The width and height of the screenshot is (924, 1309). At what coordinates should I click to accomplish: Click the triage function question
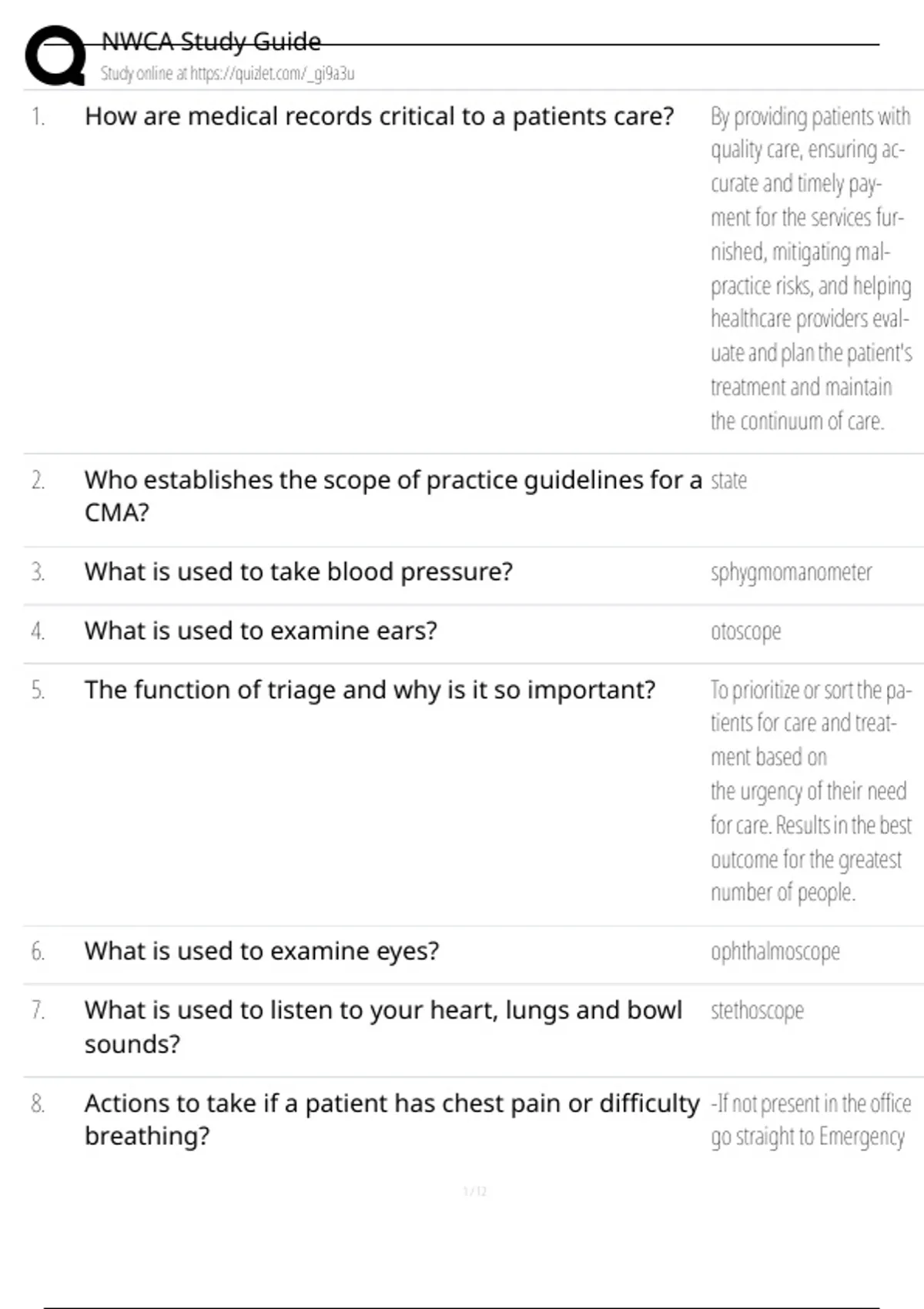pyautogui.click(x=370, y=690)
